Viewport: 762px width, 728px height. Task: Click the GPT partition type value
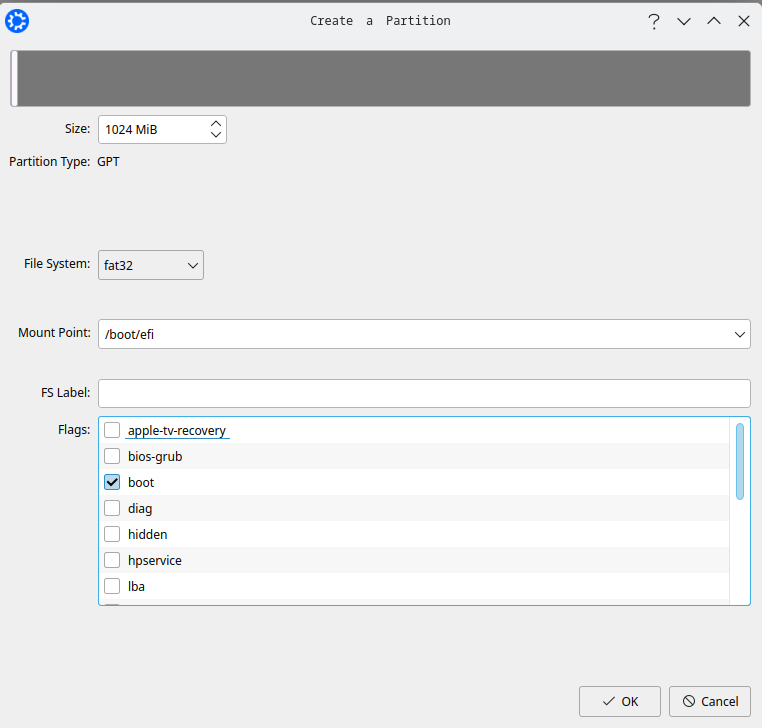pyautogui.click(x=108, y=162)
